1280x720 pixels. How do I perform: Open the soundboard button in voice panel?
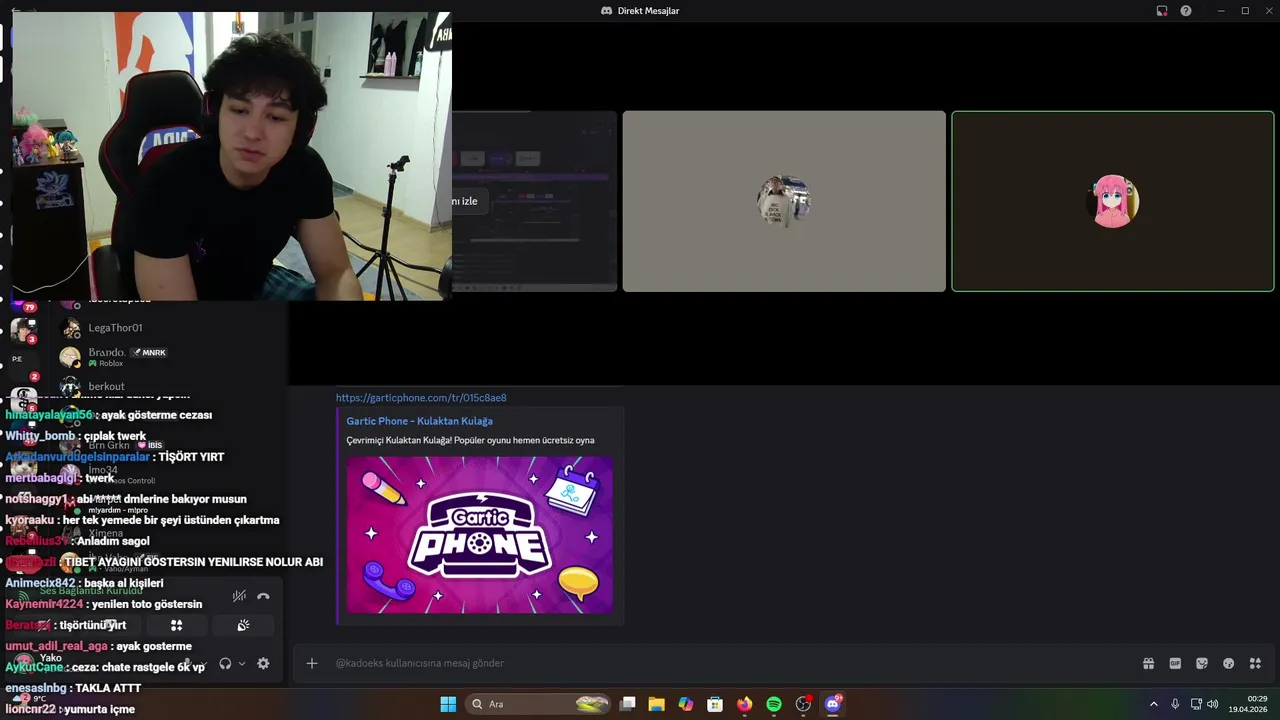(243, 625)
